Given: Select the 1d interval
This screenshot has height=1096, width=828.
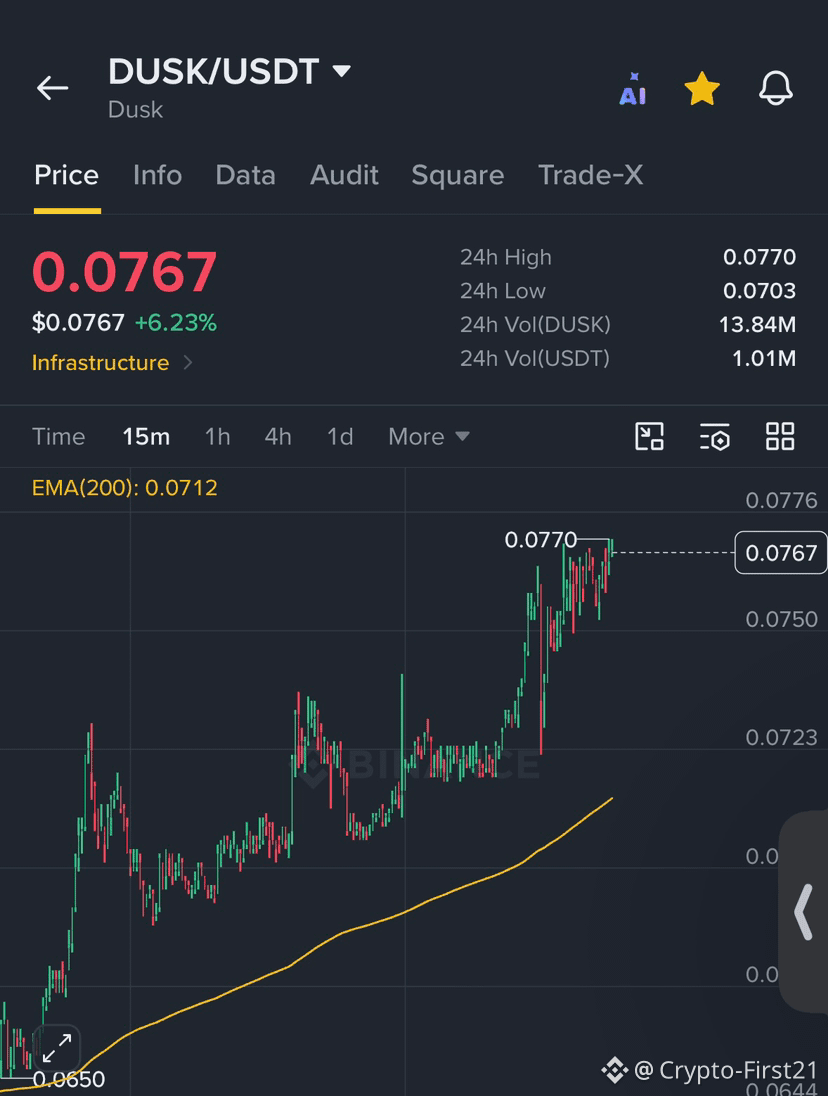Looking at the screenshot, I should tap(340, 437).
